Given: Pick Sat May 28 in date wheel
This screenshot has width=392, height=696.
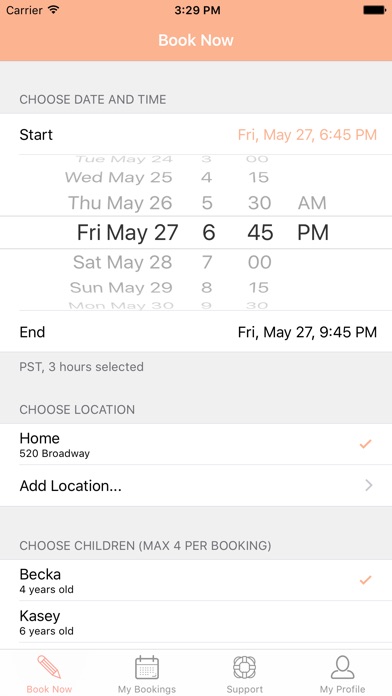Looking at the screenshot, I should point(123,262).
